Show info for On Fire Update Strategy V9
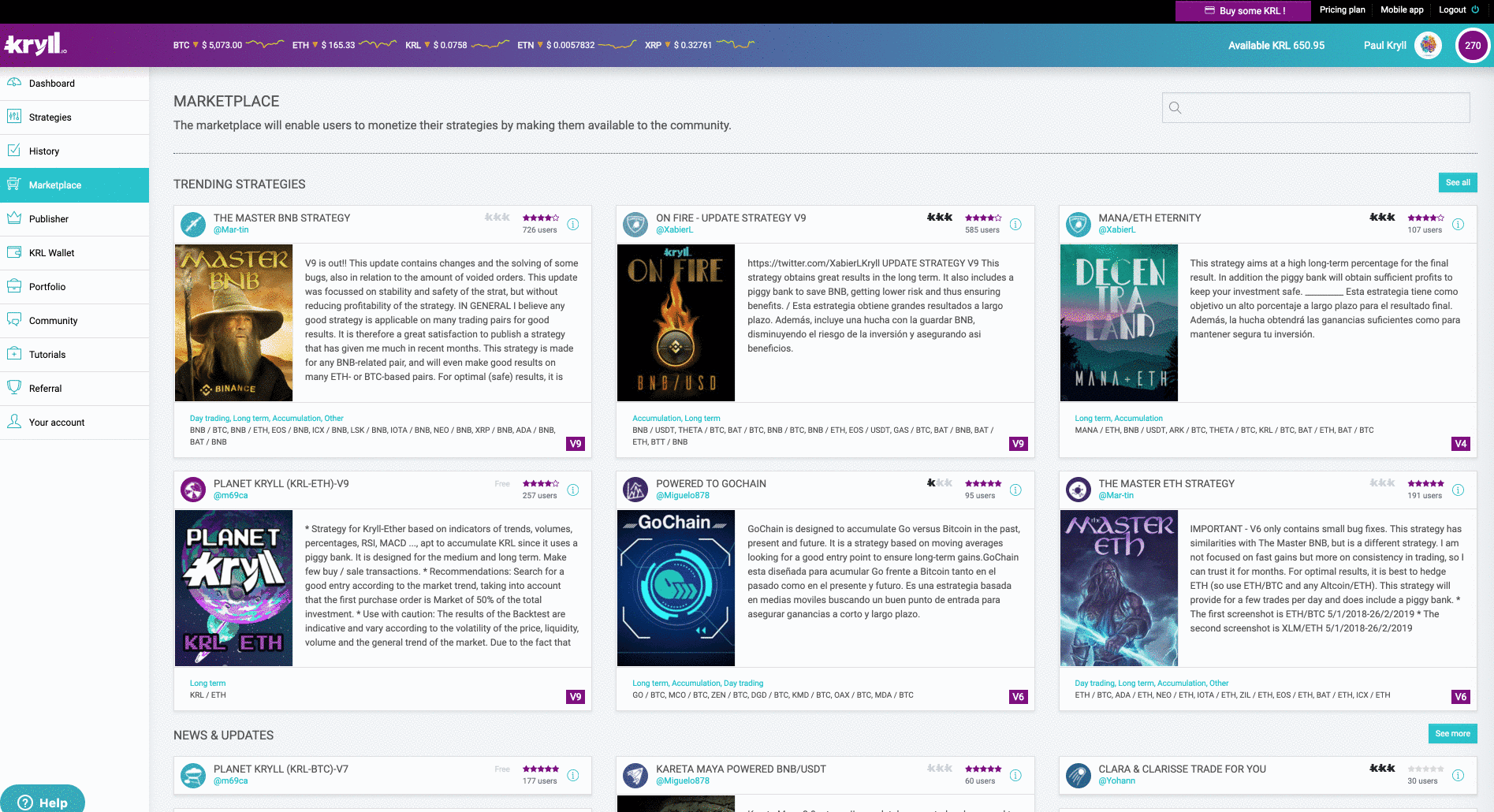The height and width of the screenshot is (812, 1494). pyautogui.click(x=1015, y=224)
